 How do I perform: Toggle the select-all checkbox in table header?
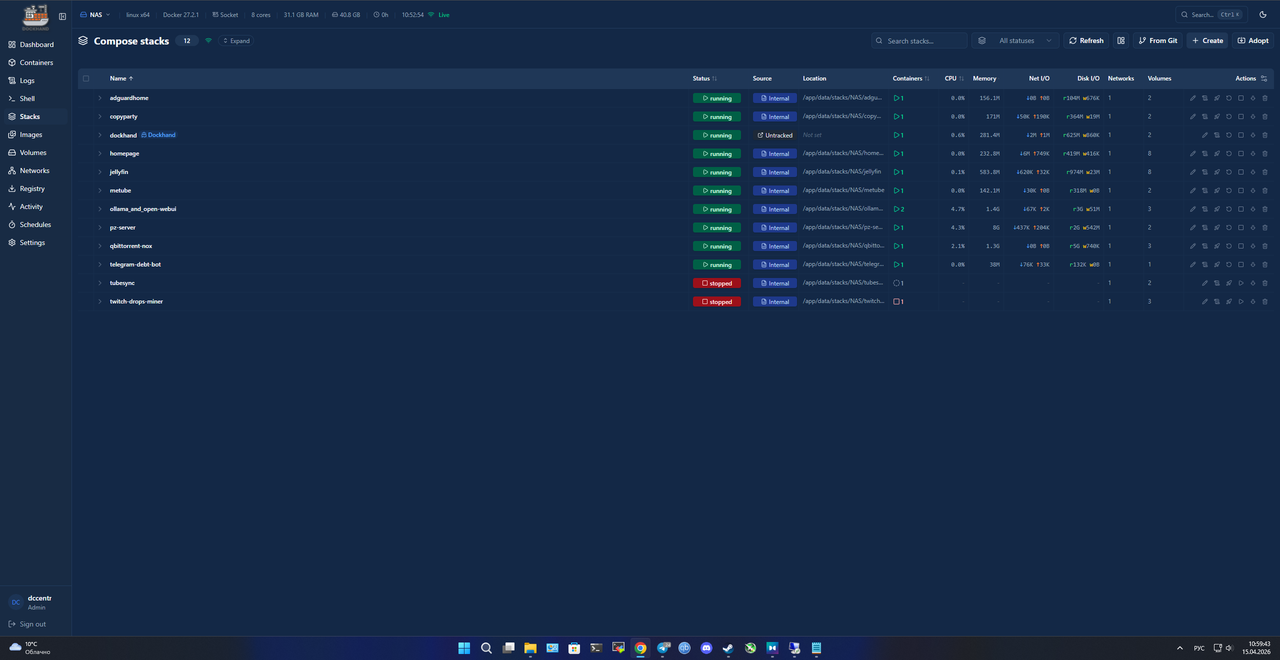pyautogui.click(x=86, y=78)
